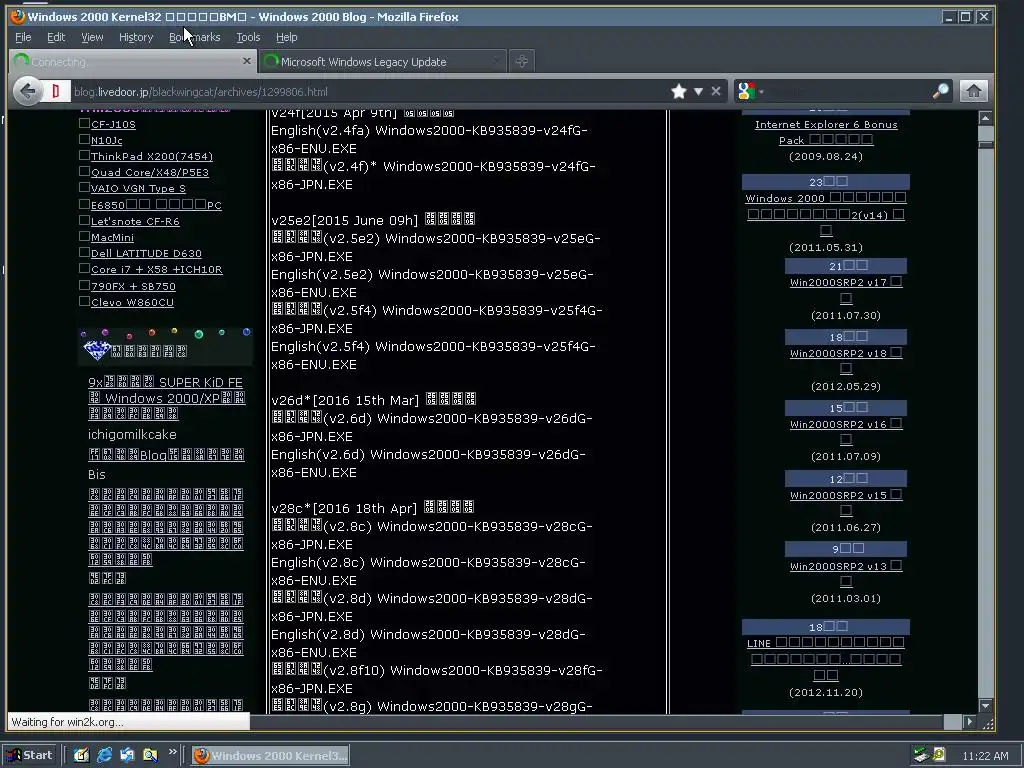Click Show Desktop in Quick Launch
Image resolution: width=1024 pixels, height=768 pixels.
click(x=81, y=755)
